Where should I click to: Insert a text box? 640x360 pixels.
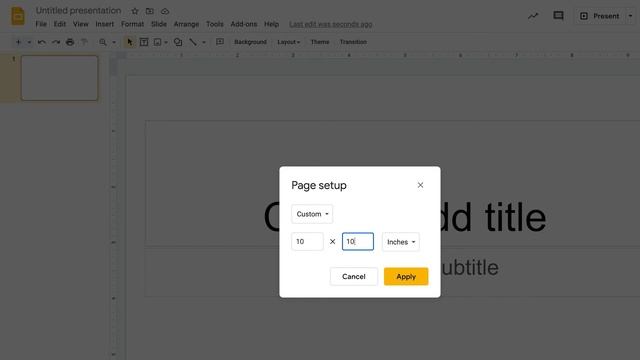tap(144, 42)
